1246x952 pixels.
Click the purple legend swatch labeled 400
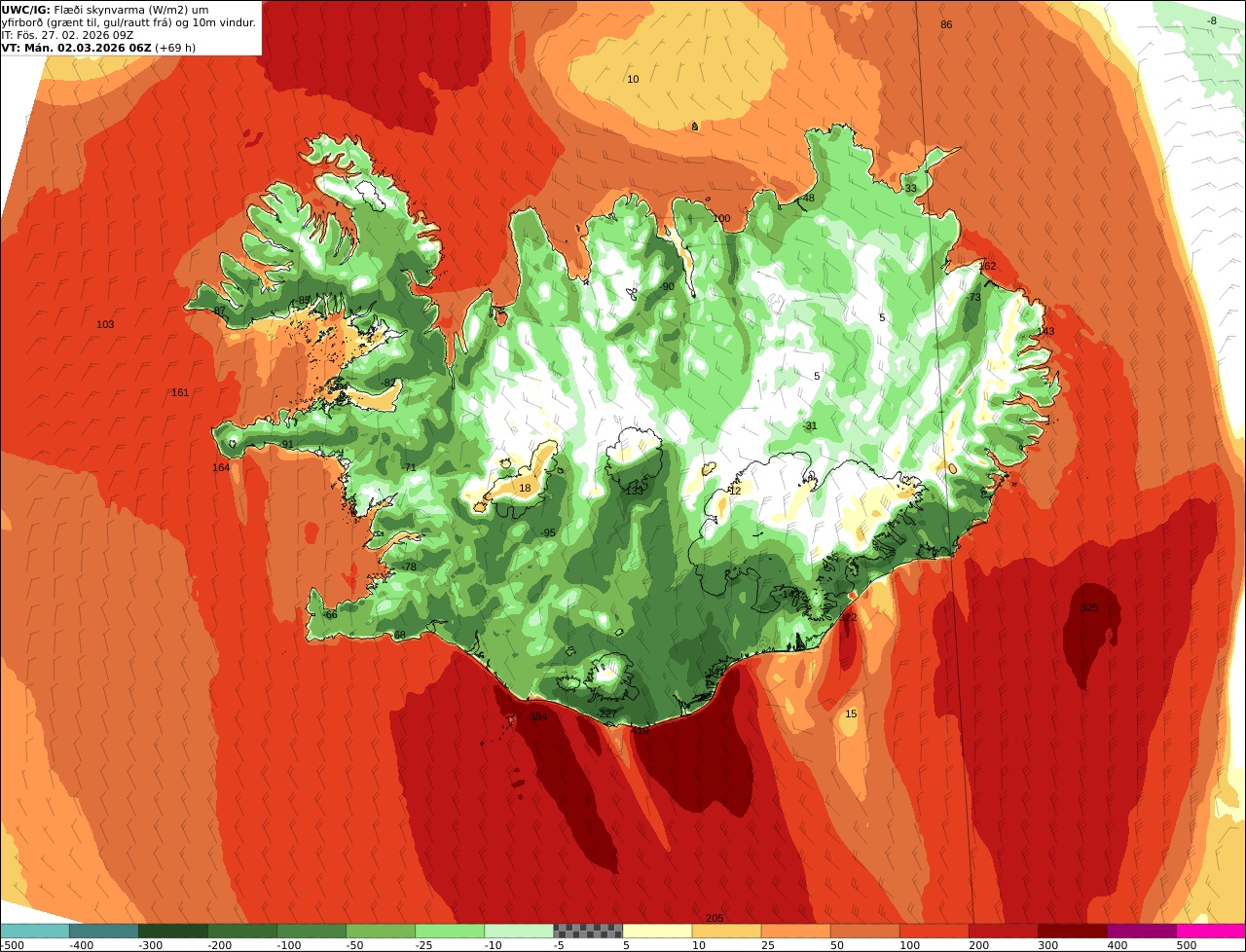pos(1141,931)
